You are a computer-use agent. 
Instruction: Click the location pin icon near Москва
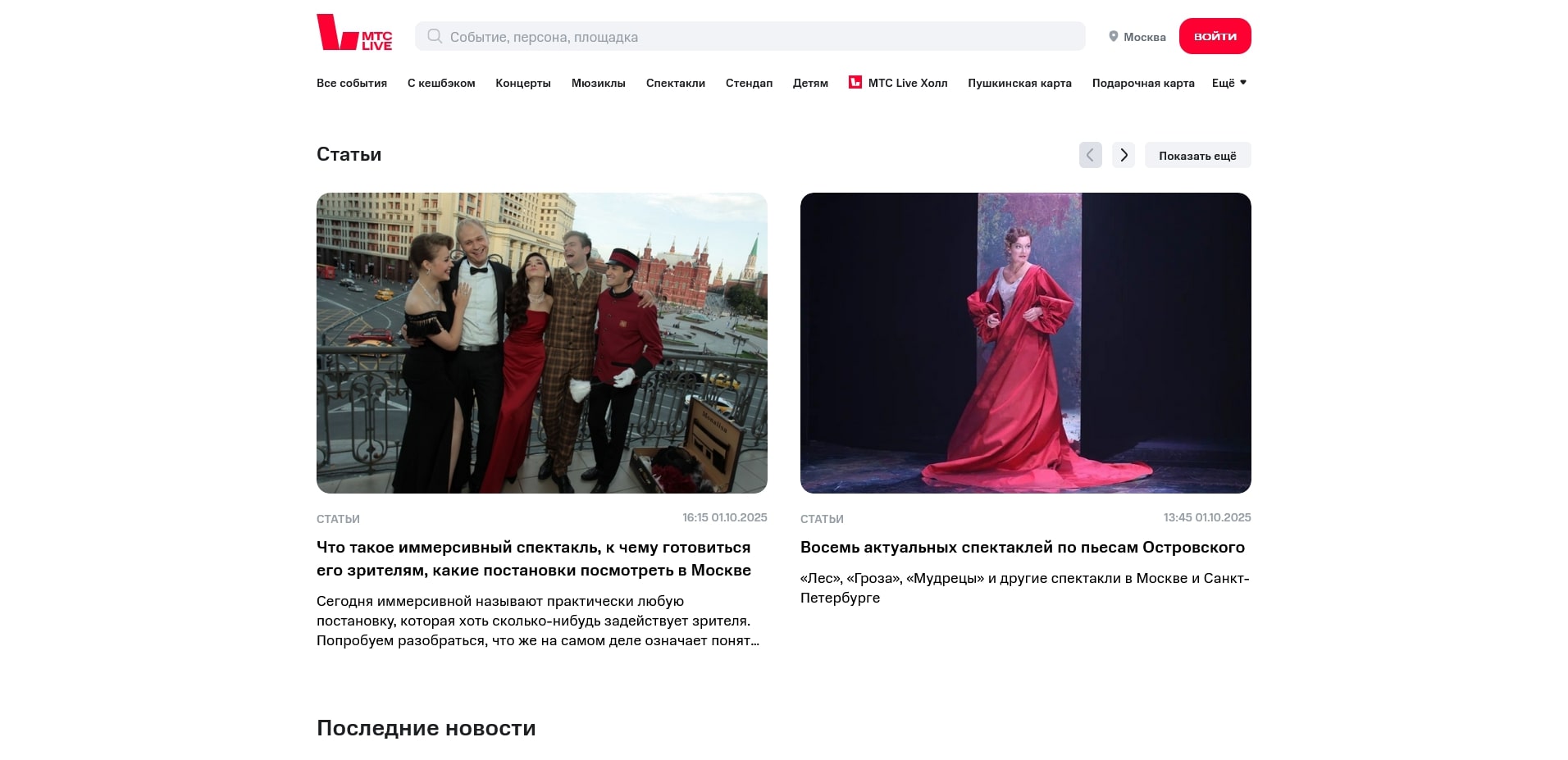coord(1113,36)
